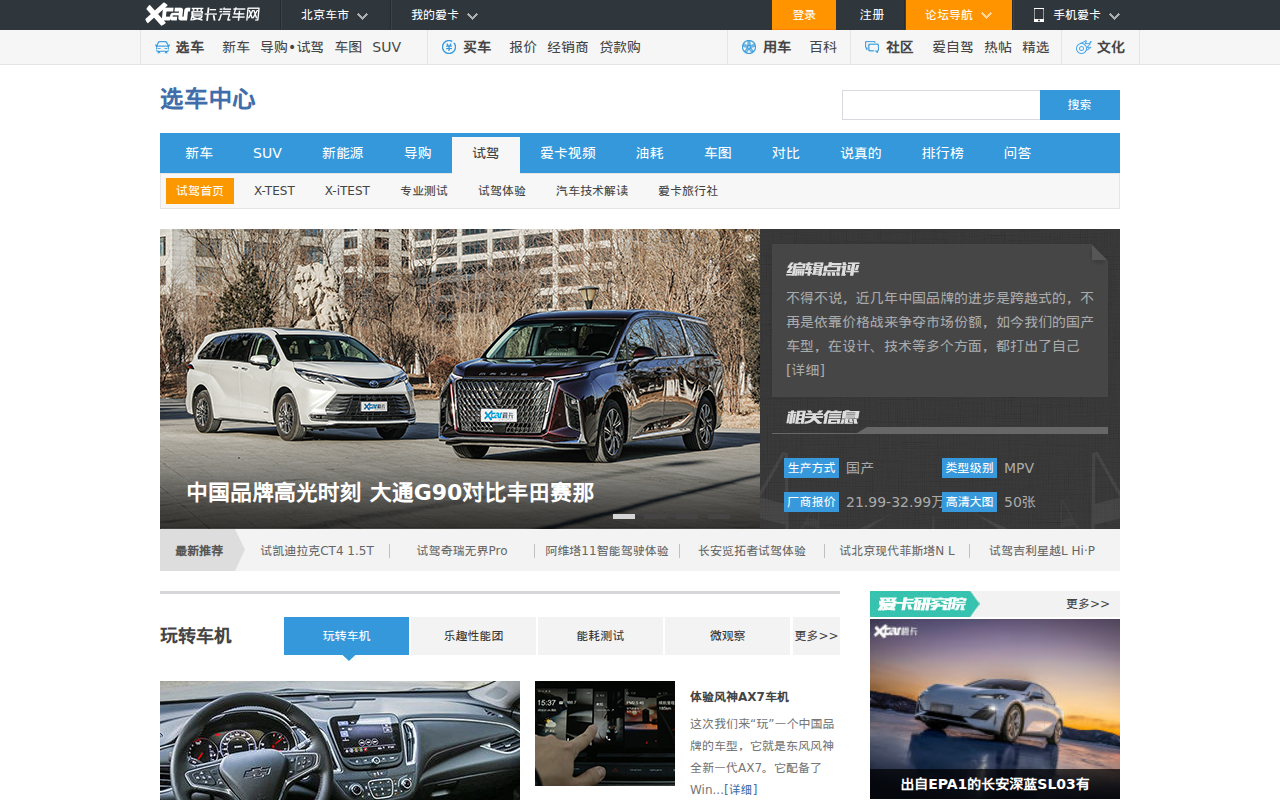The height and width of the screenshot is (800, 1280).
Task: Expand the 手机爱卡 dropdown arrow
Action: [1114, 16]
